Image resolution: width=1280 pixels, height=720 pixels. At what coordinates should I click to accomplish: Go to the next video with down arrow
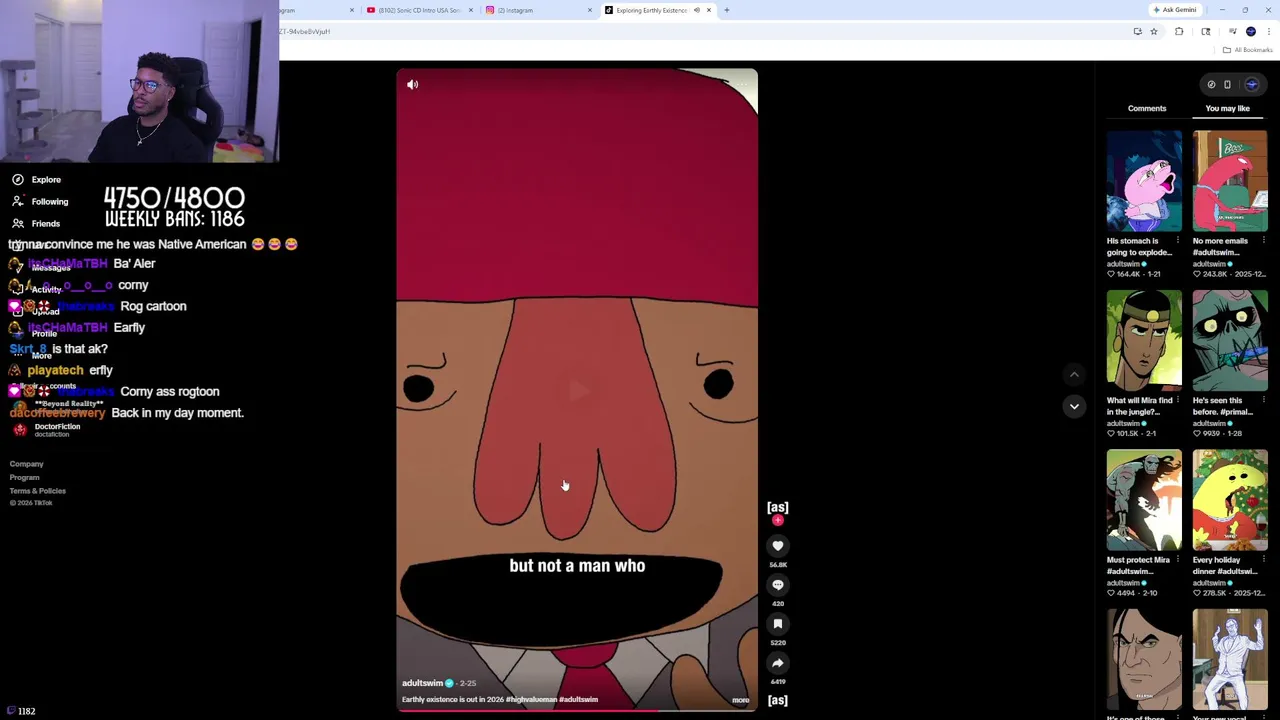coord(1074,406)
